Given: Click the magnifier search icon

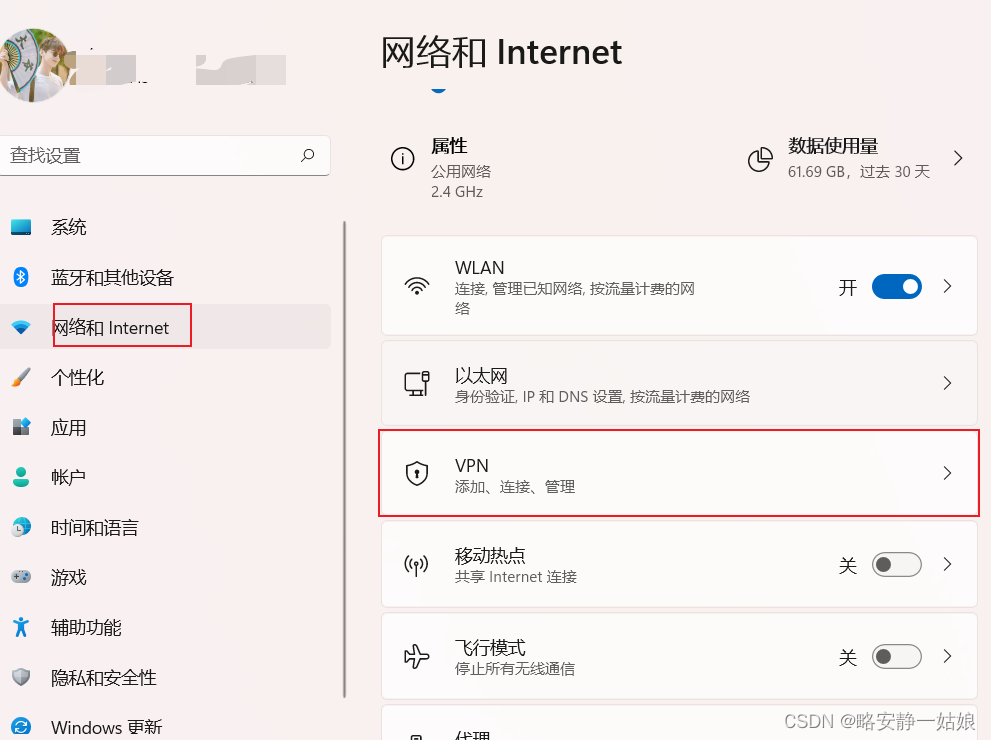Looking at the screenshot, I should coord(308,155).
